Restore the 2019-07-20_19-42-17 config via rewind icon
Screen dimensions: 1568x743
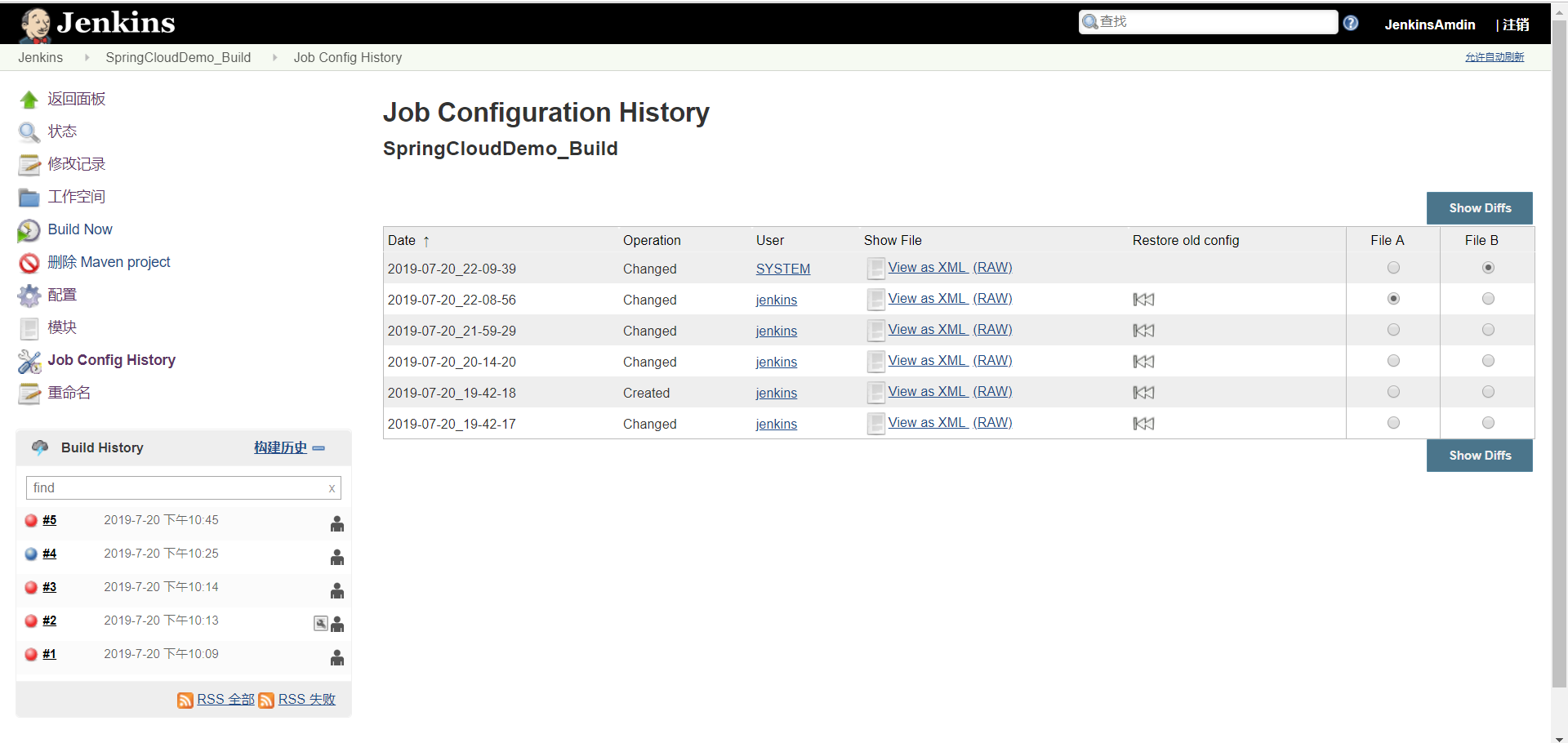(1143, 424)
